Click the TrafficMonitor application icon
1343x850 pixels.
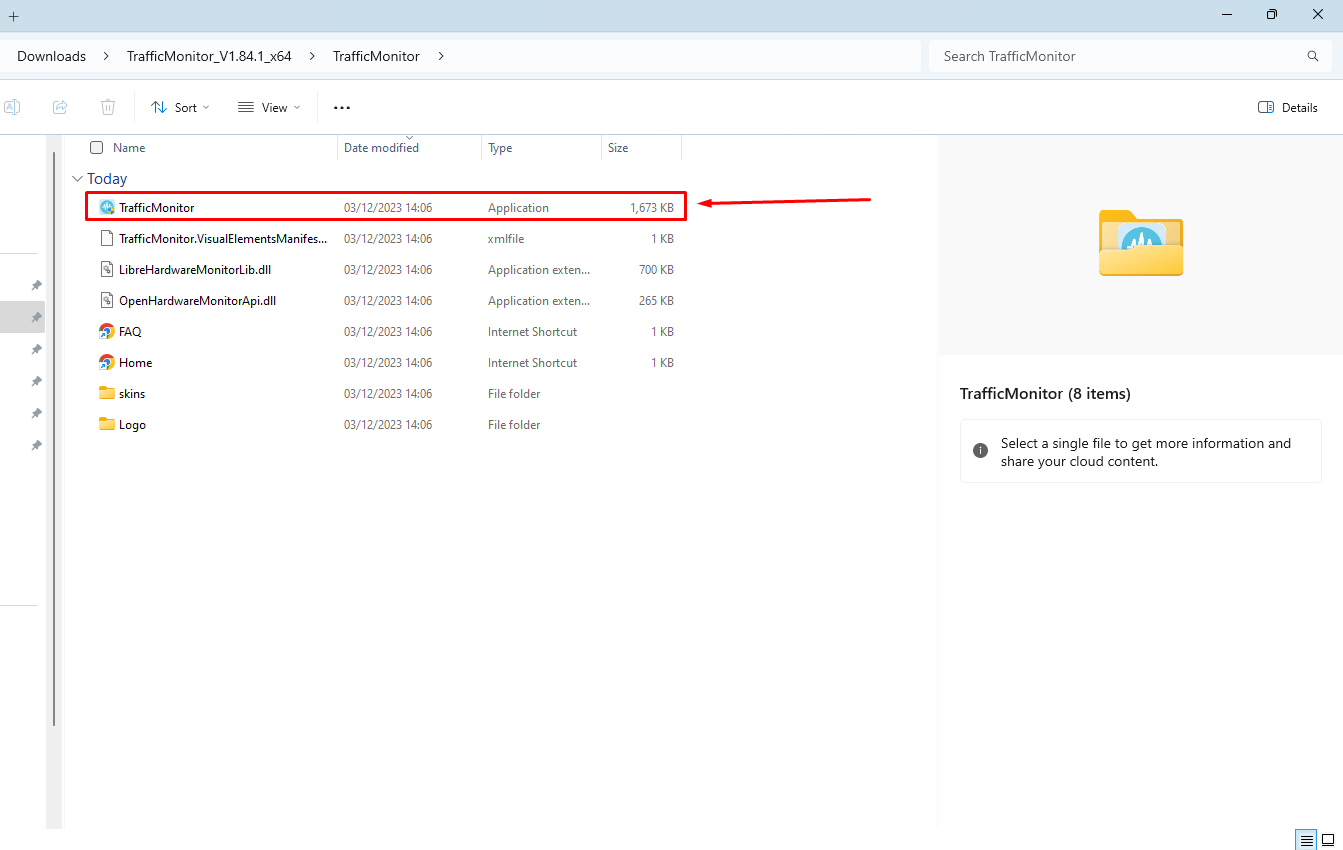pyautogui.click(x=107, y=208)
